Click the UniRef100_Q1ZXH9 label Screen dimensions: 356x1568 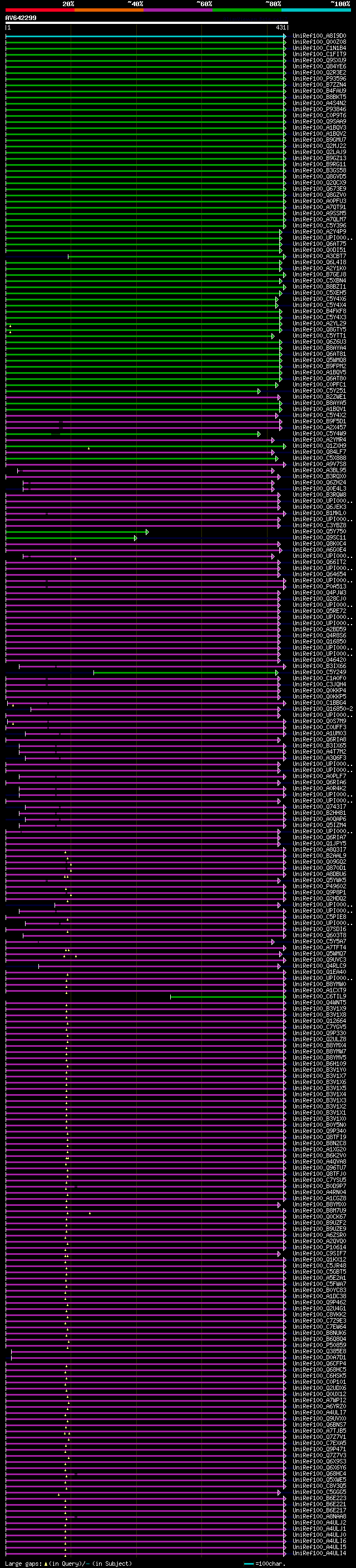coord(319,446)
